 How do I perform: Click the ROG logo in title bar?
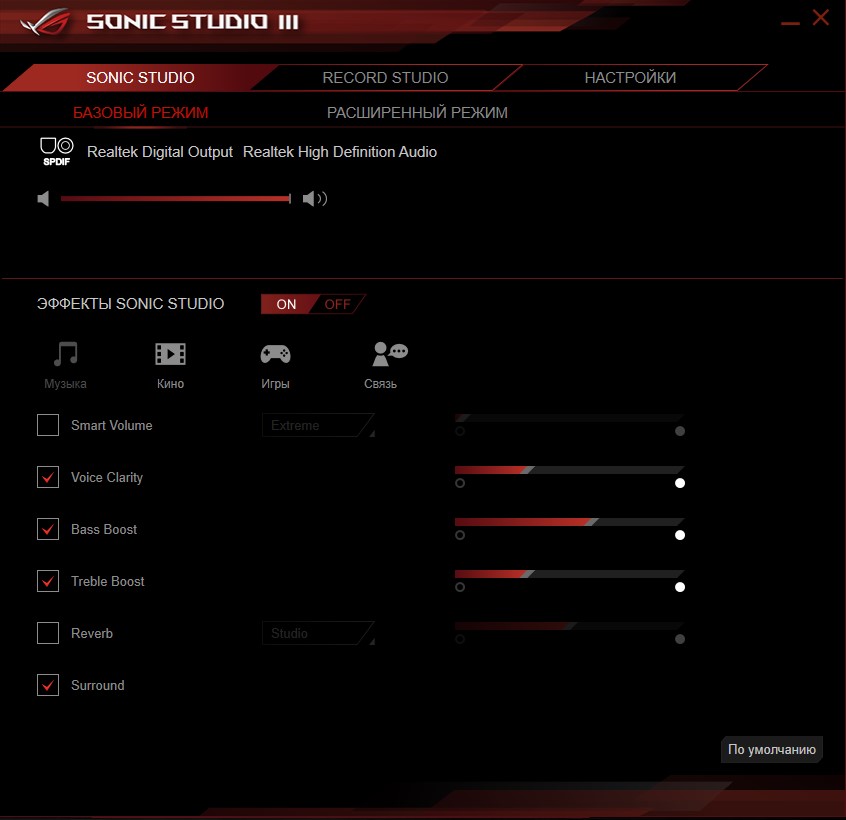[x=45, y=22]
